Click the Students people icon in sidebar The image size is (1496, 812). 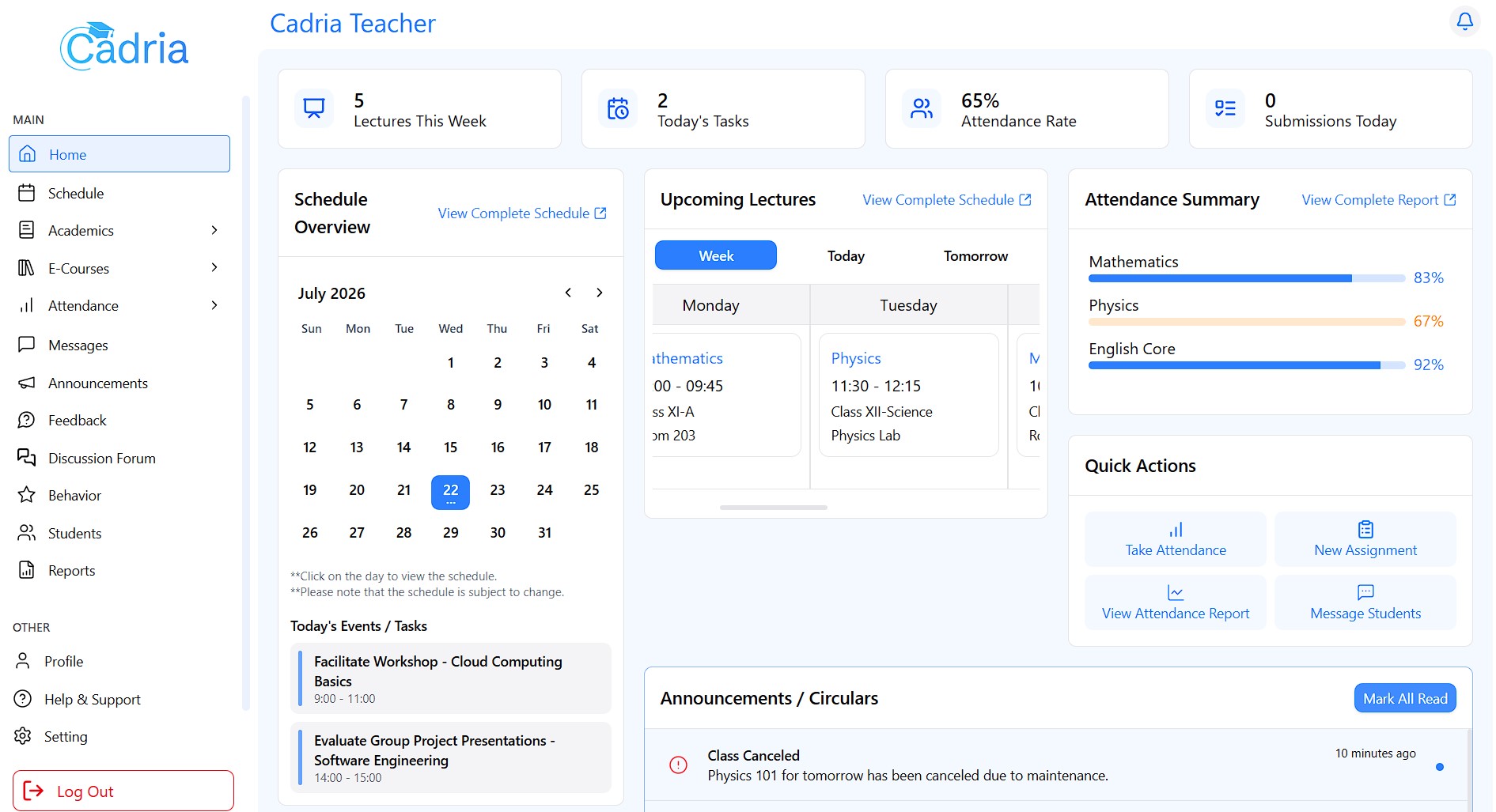point(27,533)
